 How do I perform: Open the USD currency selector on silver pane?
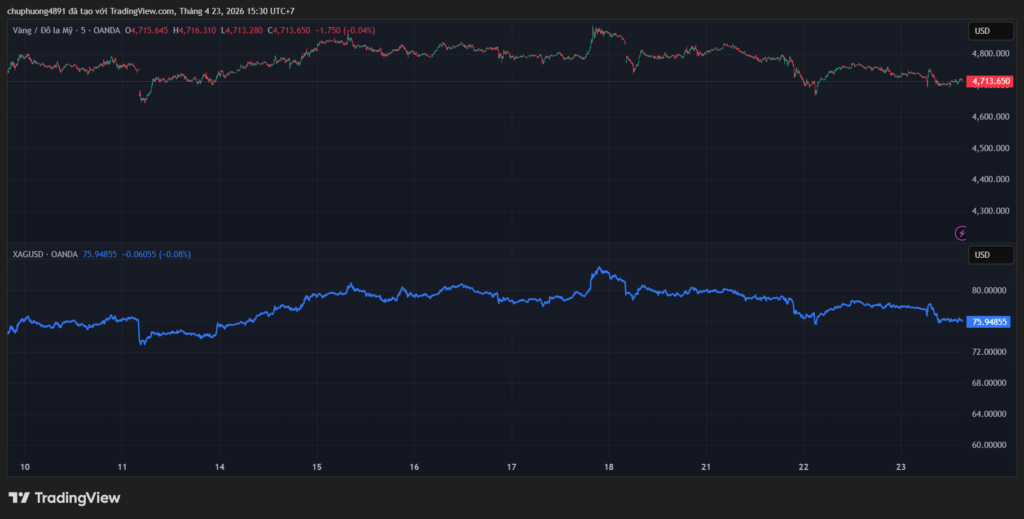click(x=982, y=255)
